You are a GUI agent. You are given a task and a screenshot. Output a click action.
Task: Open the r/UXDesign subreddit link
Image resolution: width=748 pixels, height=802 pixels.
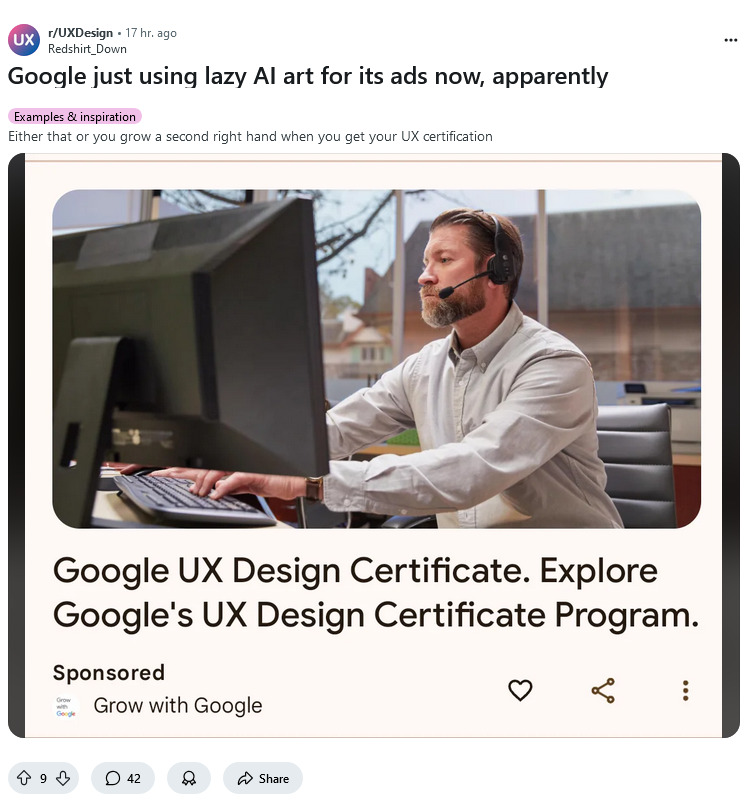click(x=80, y=33)
